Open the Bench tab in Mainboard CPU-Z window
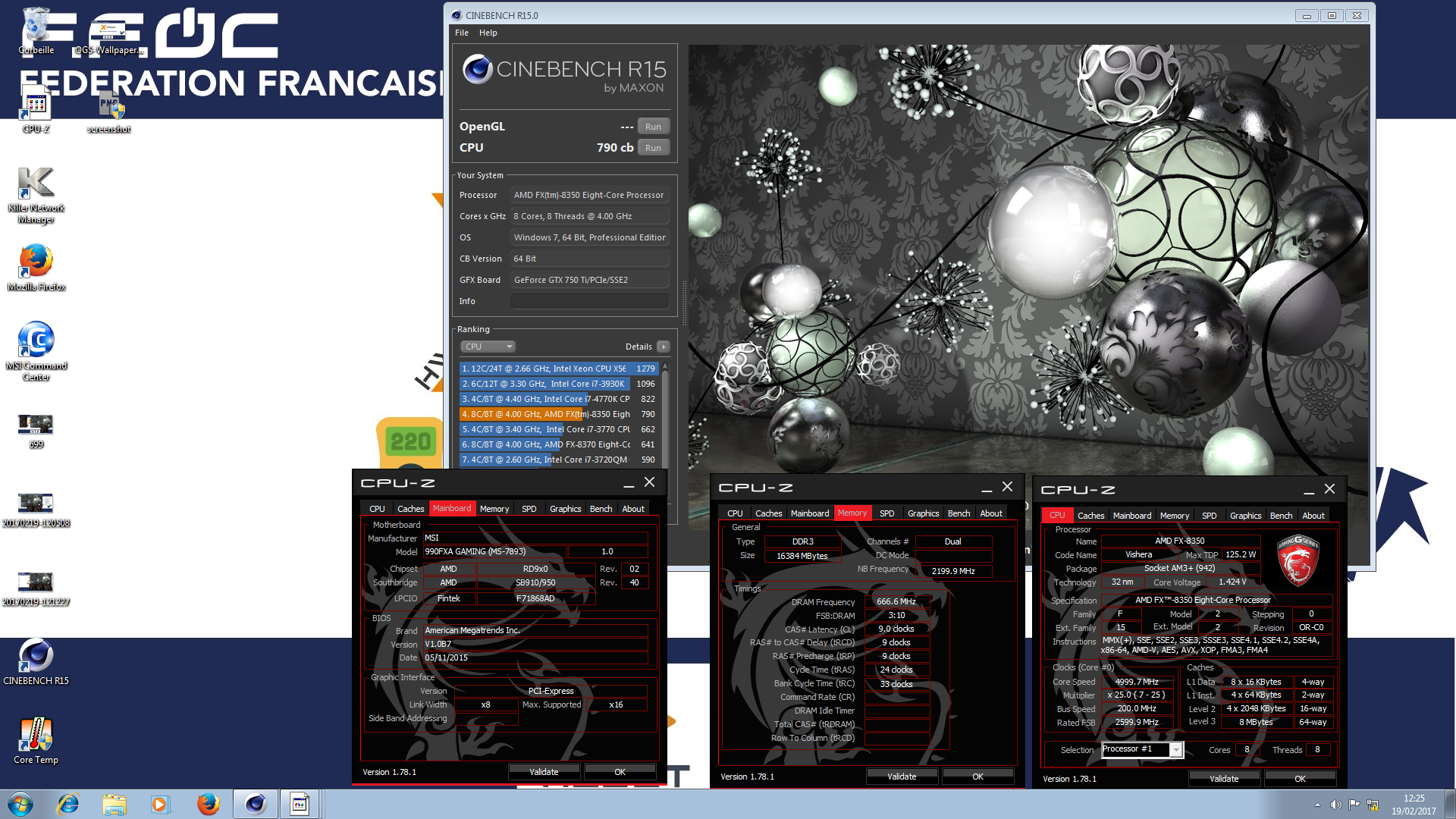Screen dimensions: 1456x819 tap(601, 509)
